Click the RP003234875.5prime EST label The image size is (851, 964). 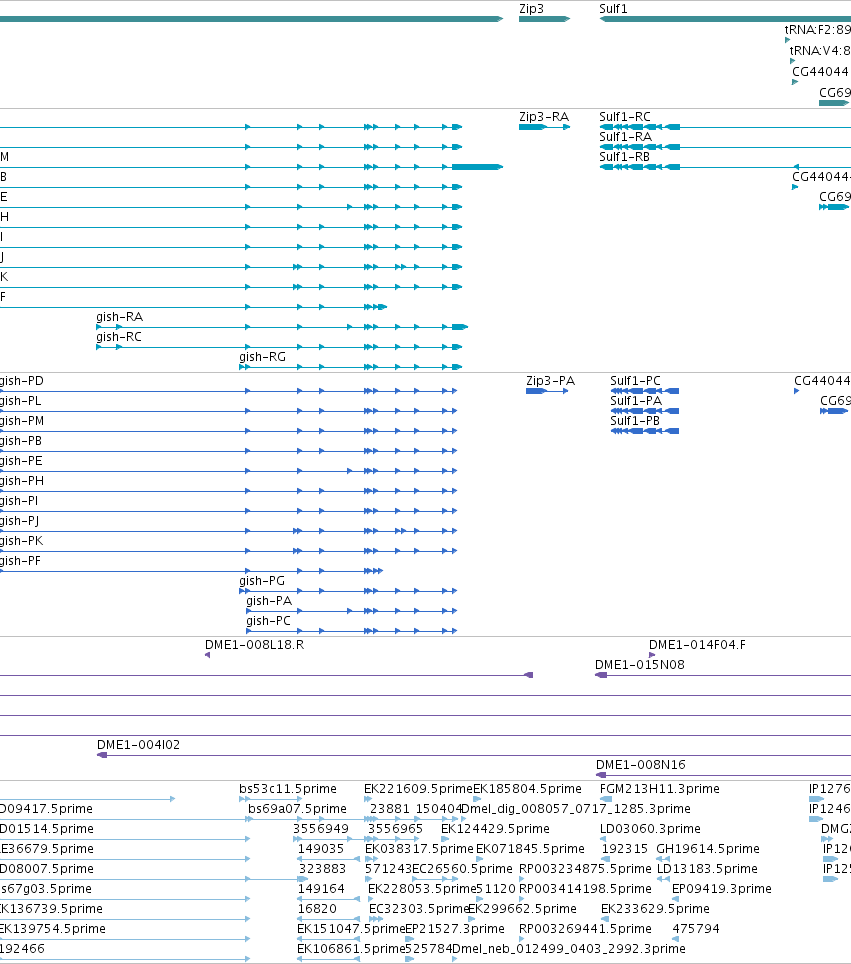[585, 869]
